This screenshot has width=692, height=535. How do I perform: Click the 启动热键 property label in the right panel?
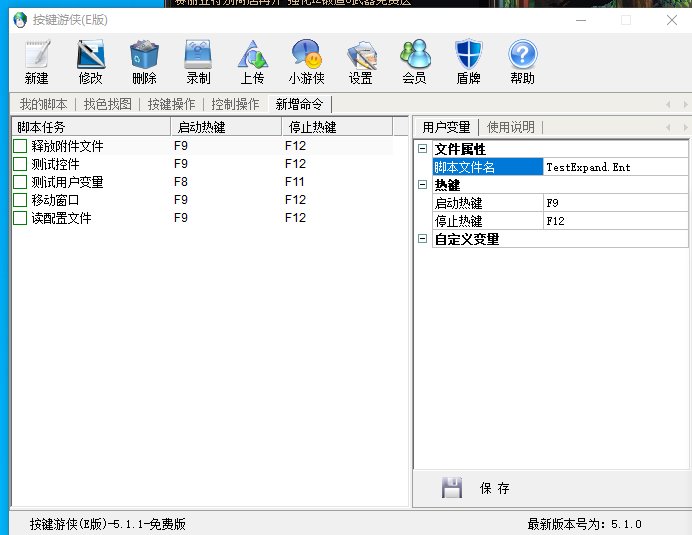(488, 203)
